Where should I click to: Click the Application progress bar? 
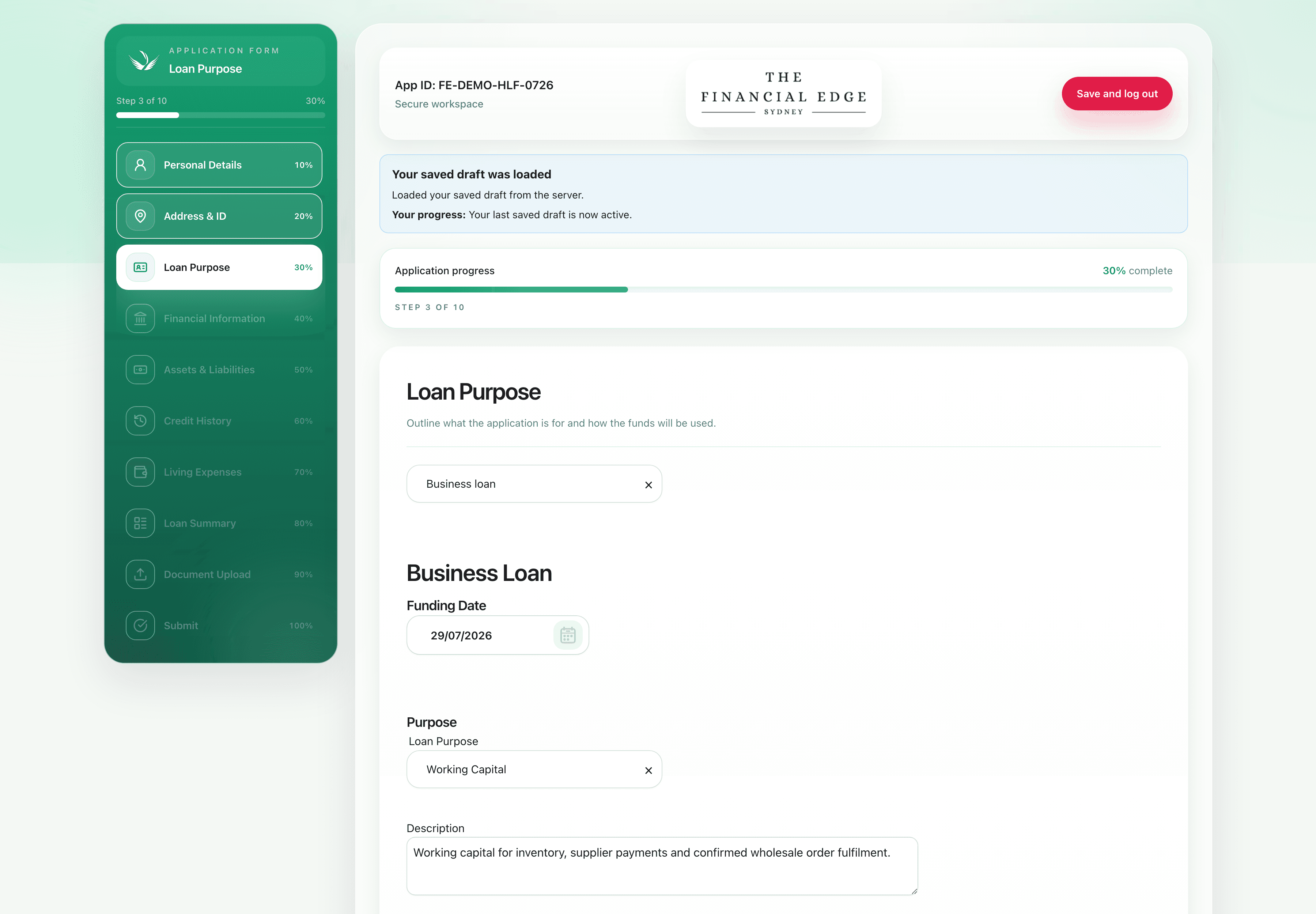pos(783,290)
